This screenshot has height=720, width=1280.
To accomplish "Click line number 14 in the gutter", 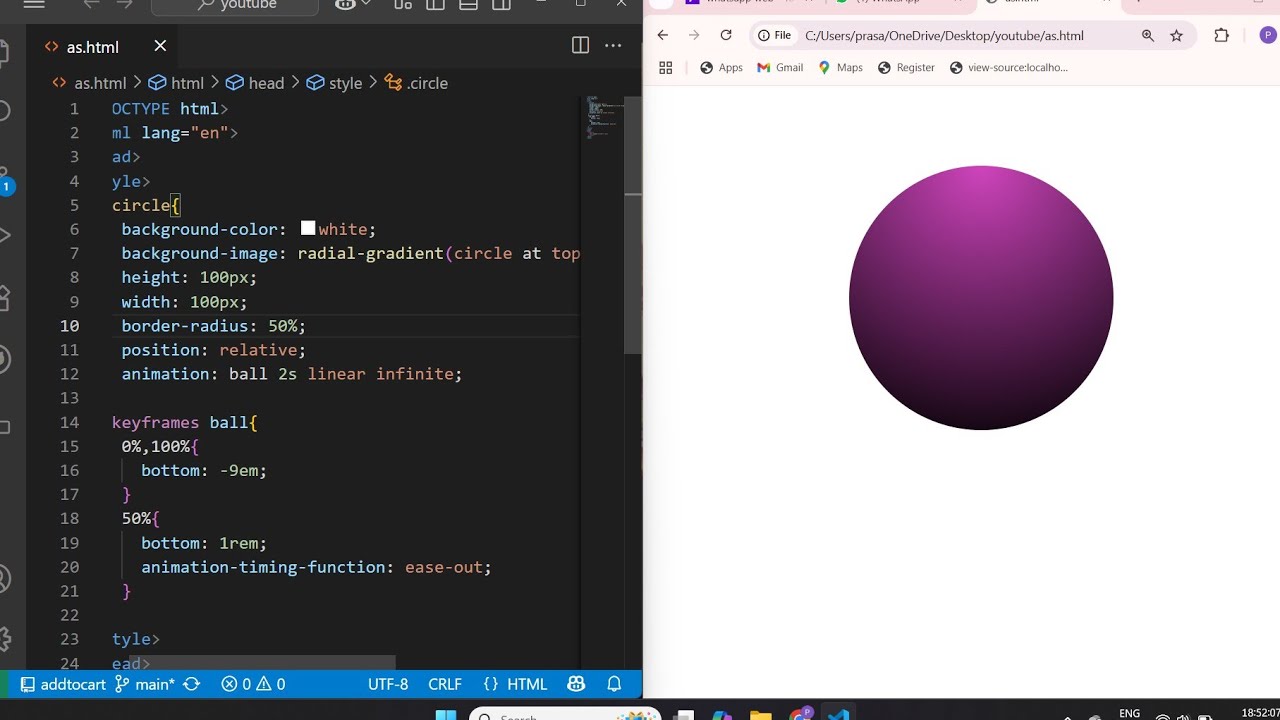I will coord(70,422).
